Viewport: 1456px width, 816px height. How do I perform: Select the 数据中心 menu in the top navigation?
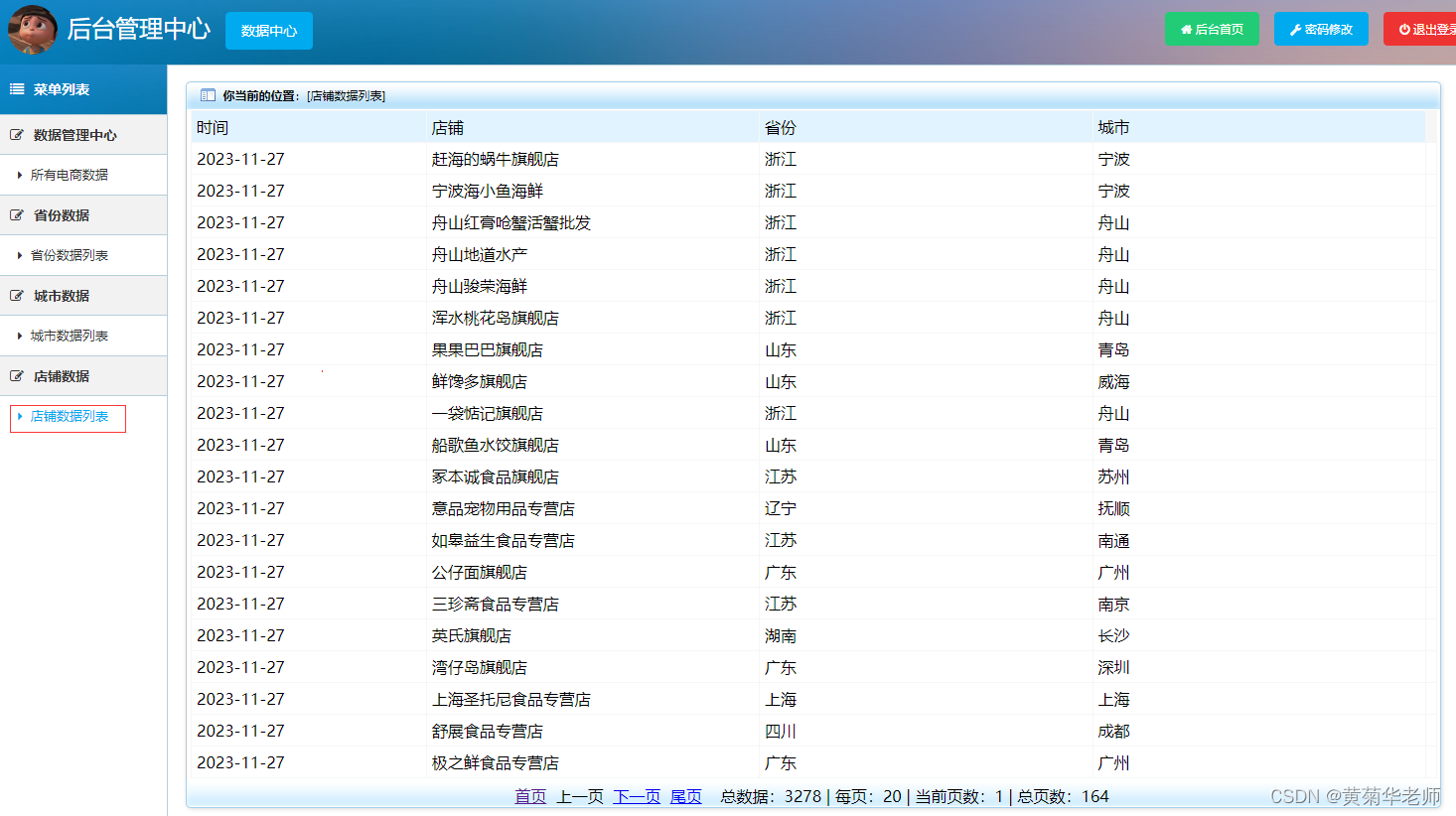[x=268, y=30]
